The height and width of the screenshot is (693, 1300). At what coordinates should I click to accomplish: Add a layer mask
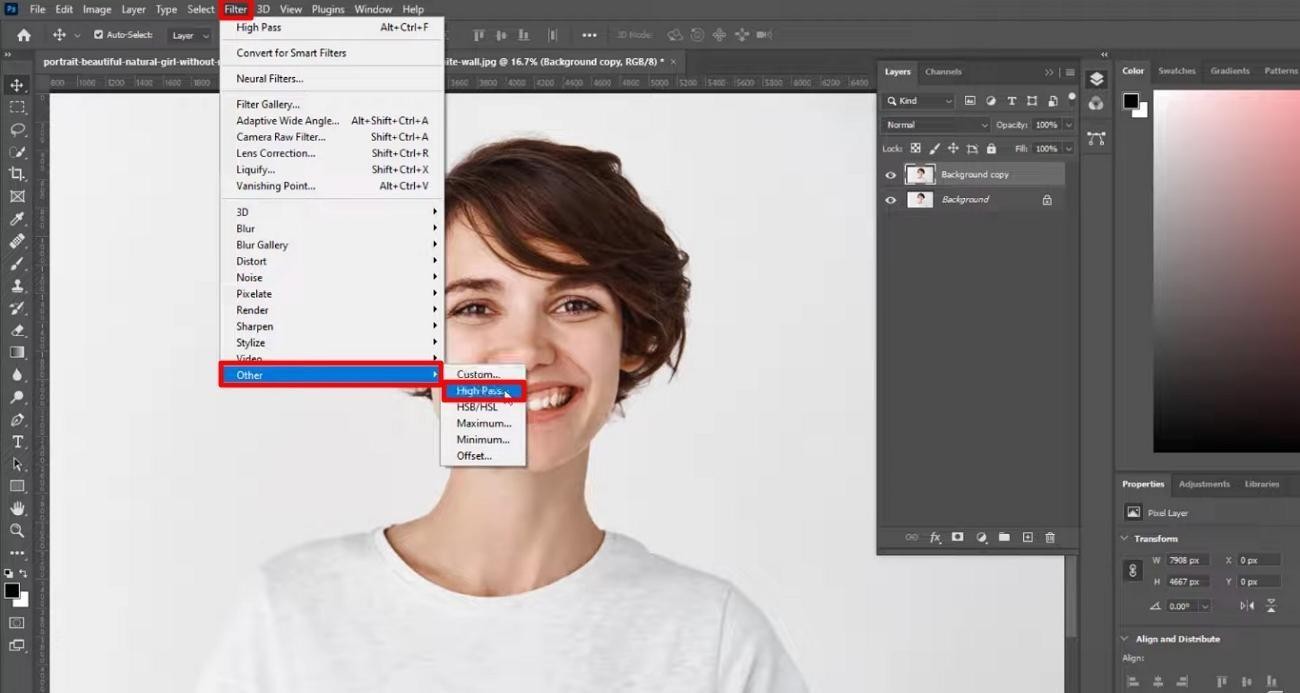(958, 538)
